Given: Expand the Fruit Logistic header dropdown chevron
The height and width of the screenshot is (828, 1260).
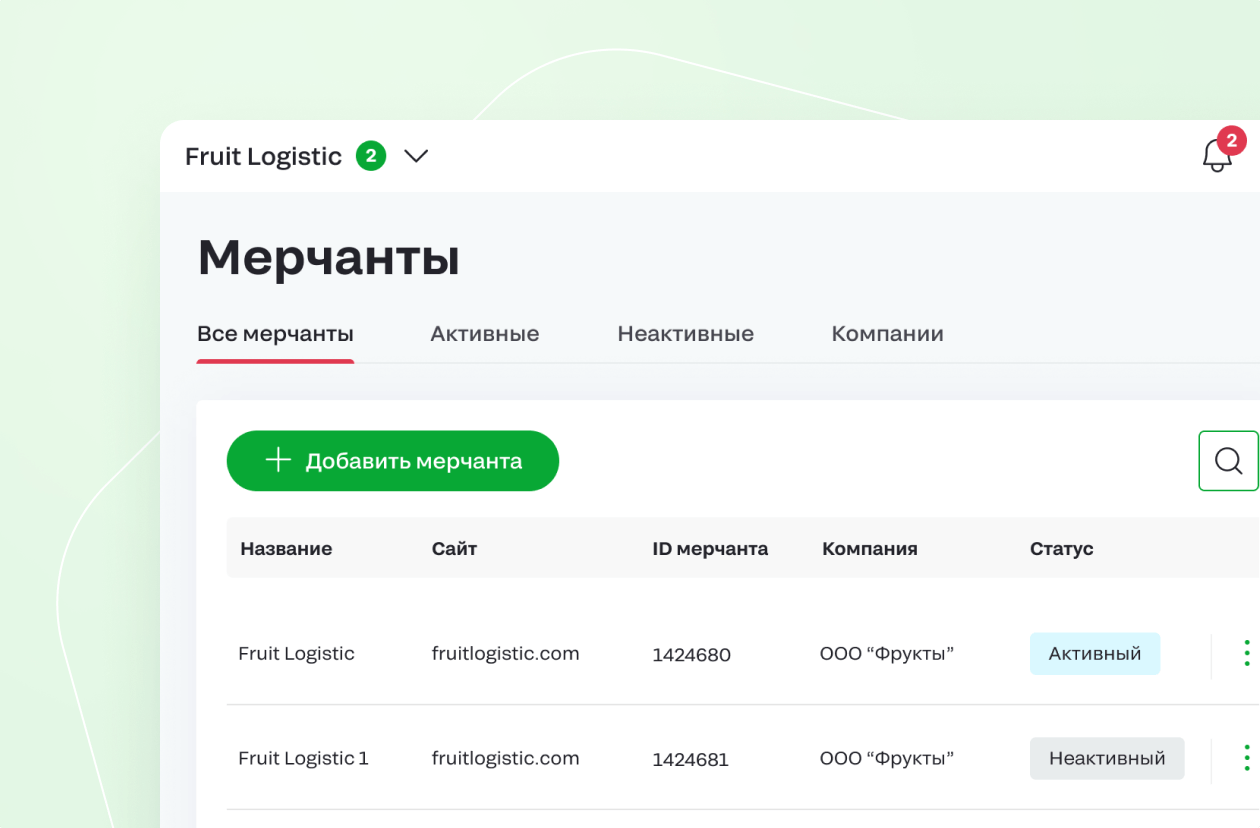Looking at the screenshot, I should click(x=416, y=156).
